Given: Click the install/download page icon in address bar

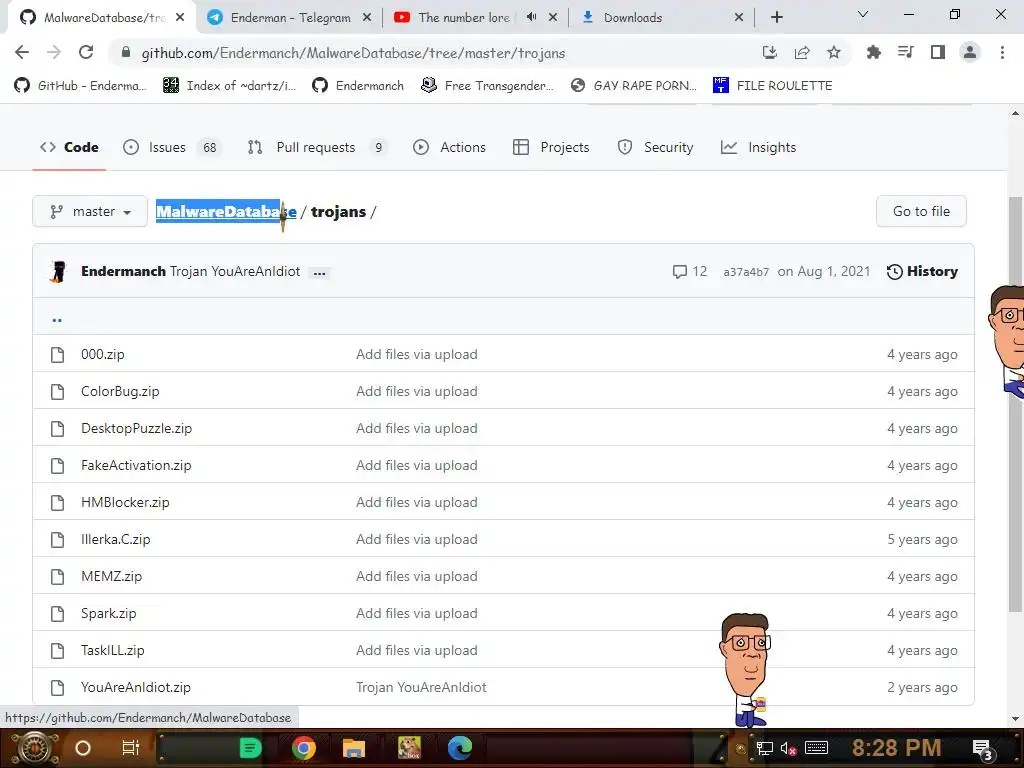Looking at the screenshot, I should [x=770, y=52].
